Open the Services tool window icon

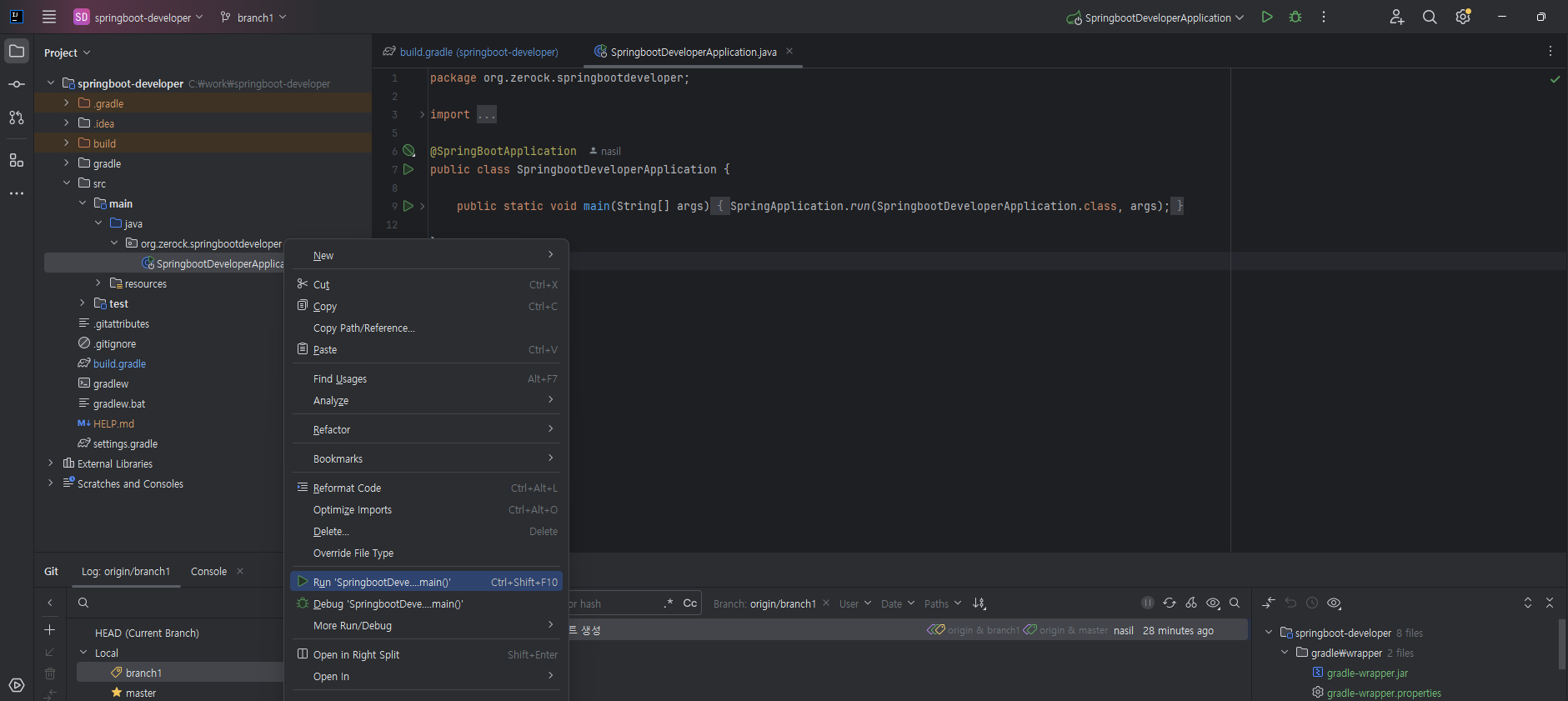pyautogui.click(x=17, y=685)
